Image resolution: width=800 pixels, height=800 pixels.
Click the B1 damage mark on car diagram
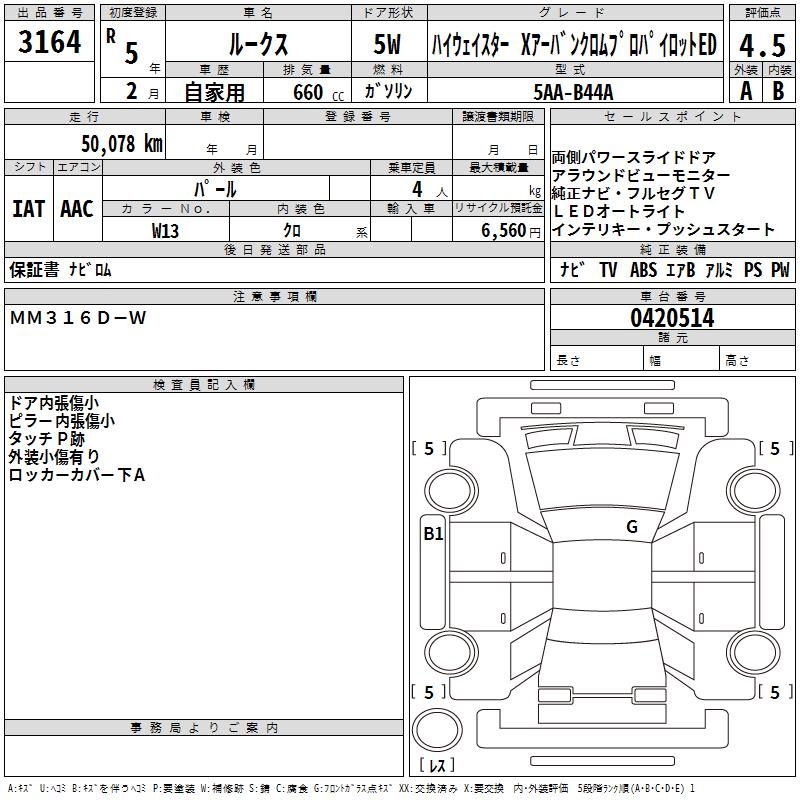[x=432, y=533]
